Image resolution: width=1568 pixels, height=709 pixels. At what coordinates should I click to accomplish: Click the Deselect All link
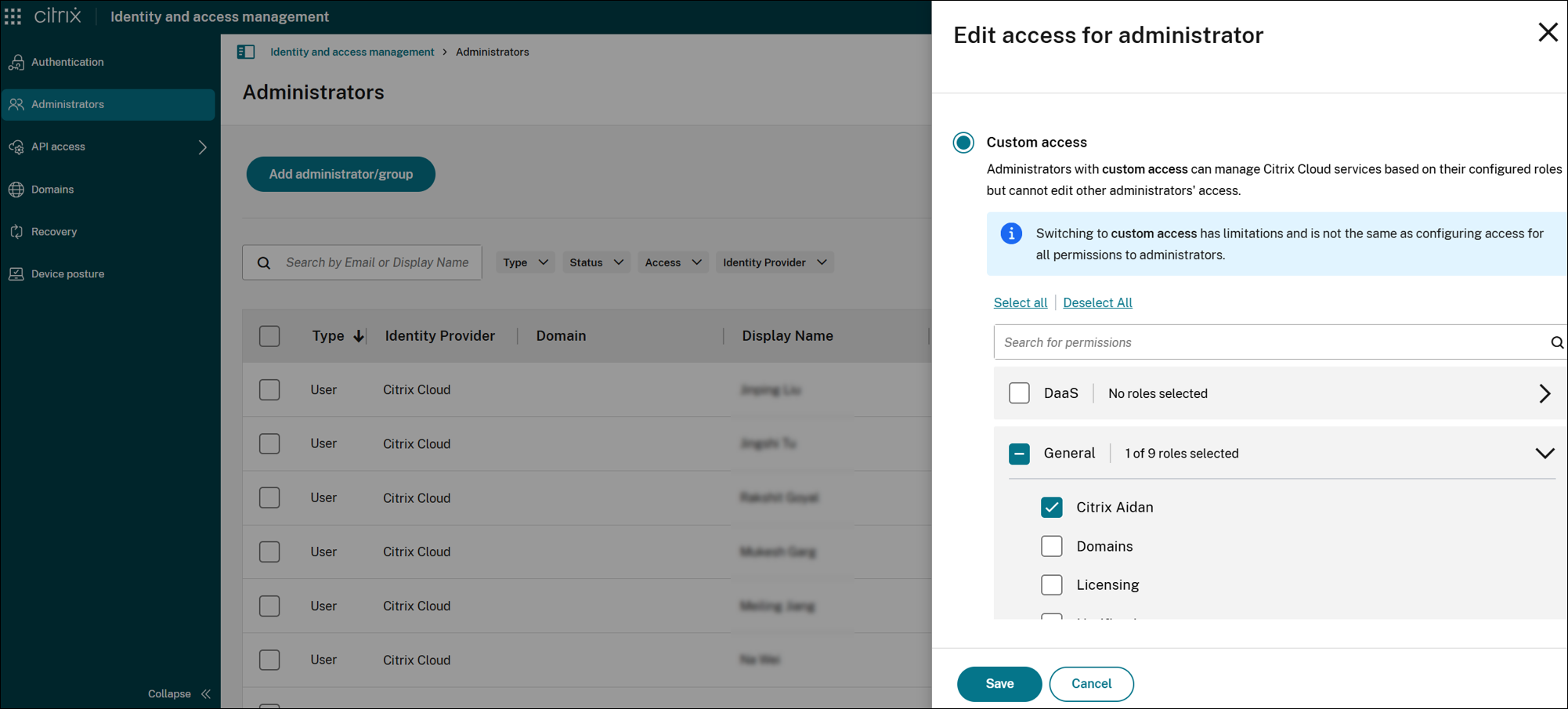pyautogui.click(x=1097, y=302)
